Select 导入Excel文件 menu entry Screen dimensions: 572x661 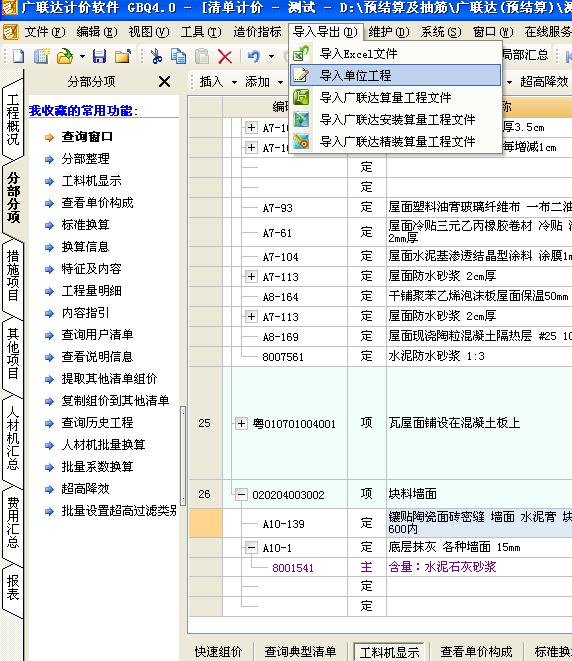coord(395,54)
